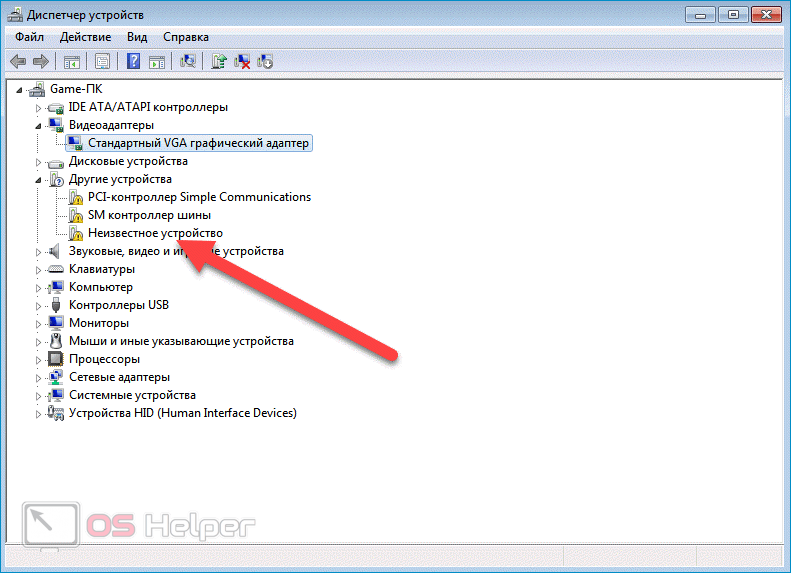Screen dimensions: 791x573
Task: Scan for hardware changes toolbar icon
Action: point(188,62)
